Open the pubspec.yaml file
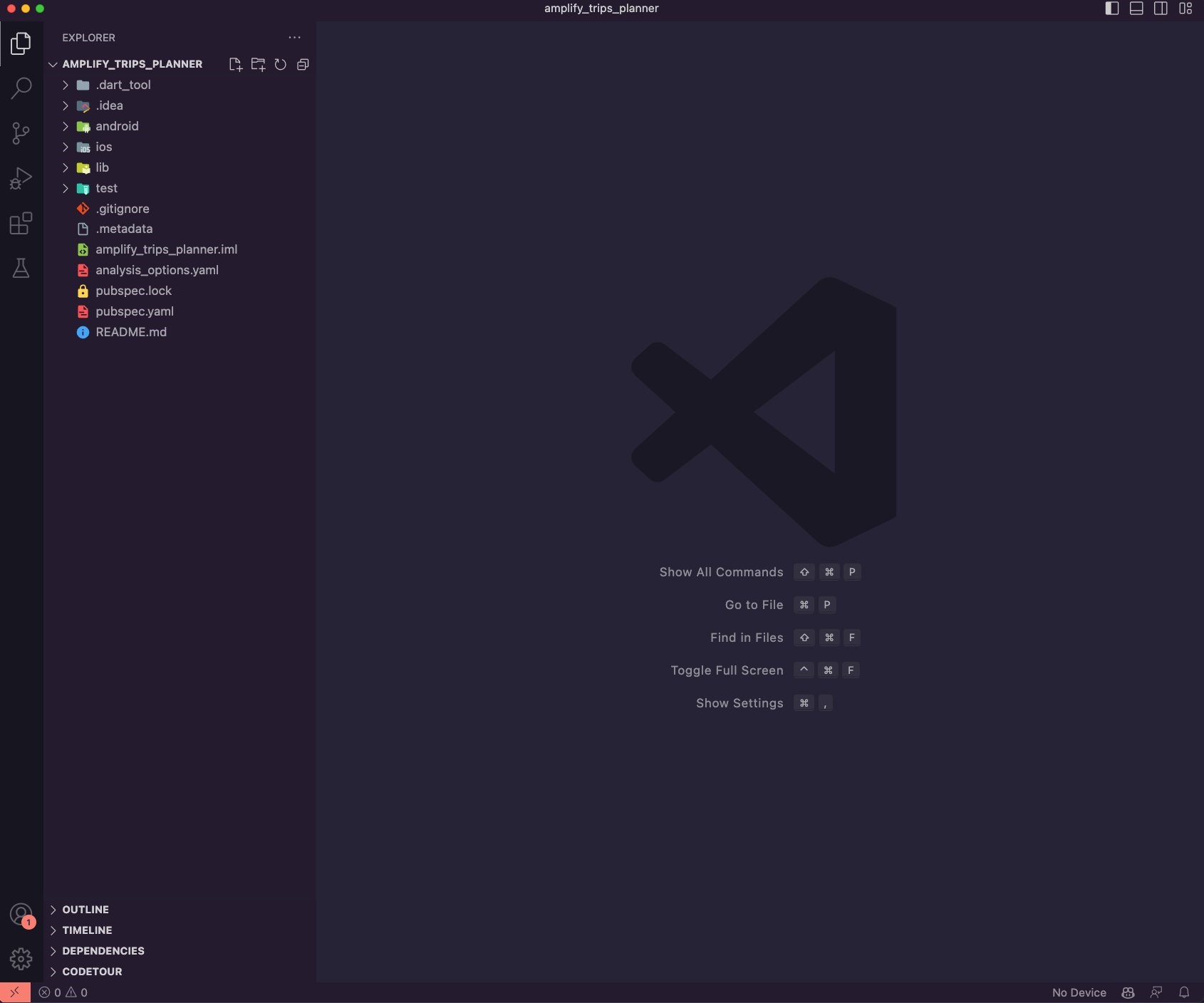1204x1003 pixels. (x=180, y=311)
